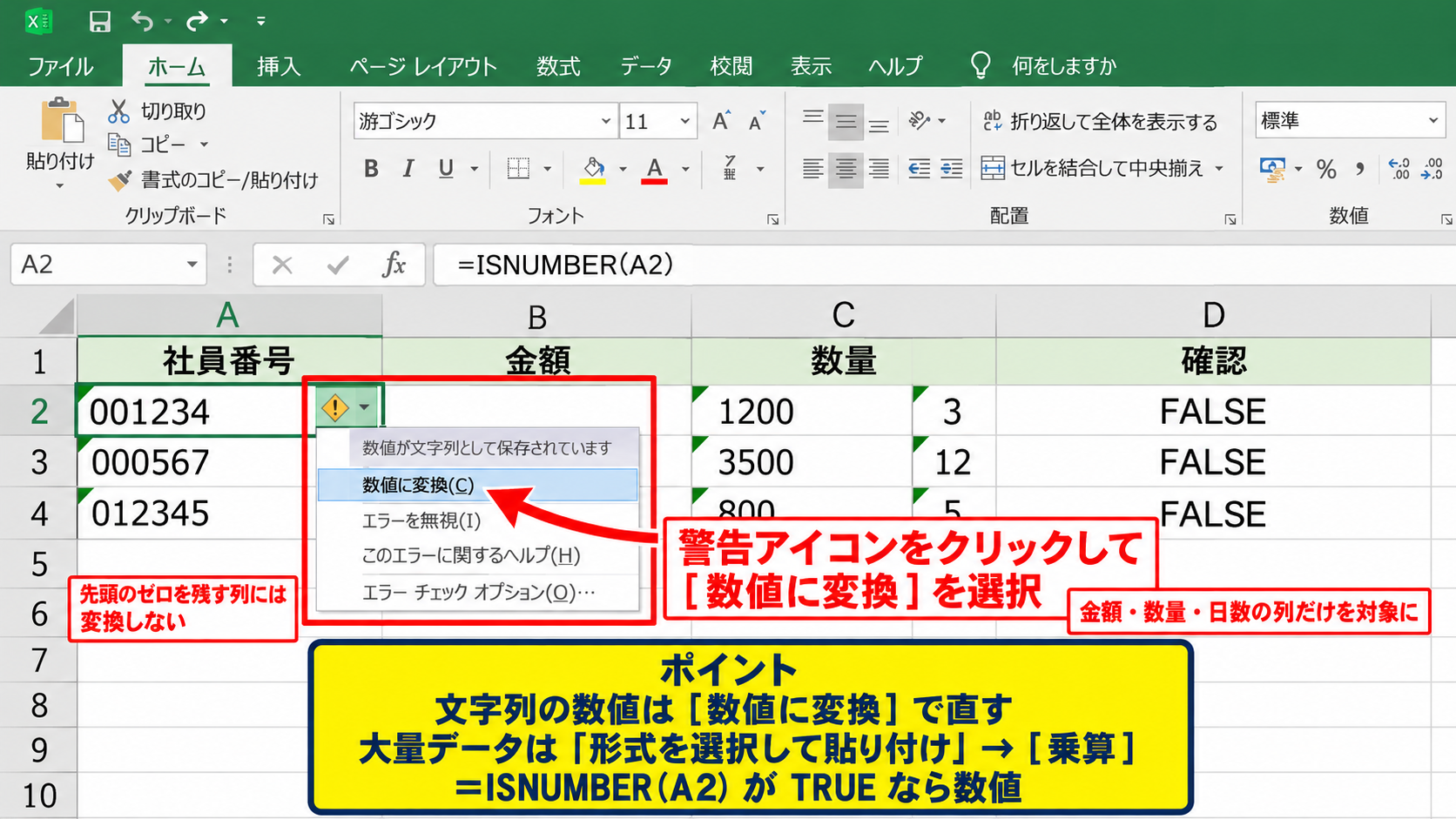Click the insert function fx button

click(394, 264)
